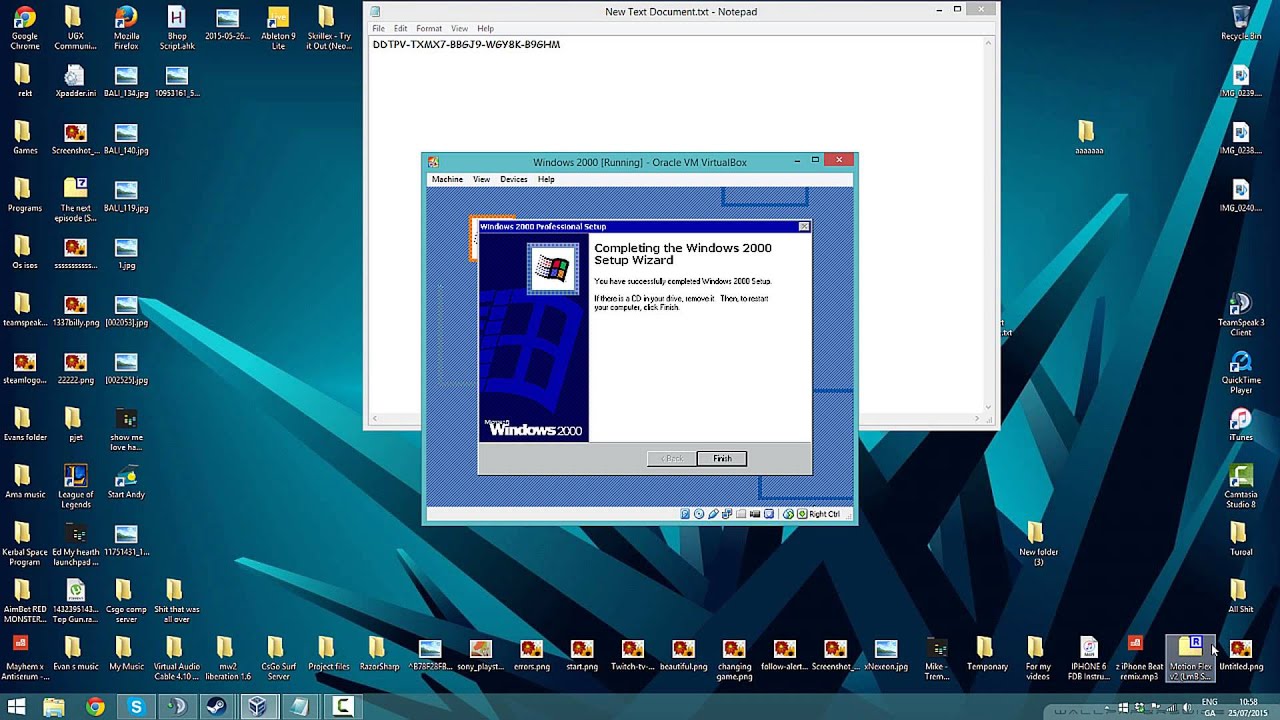Select the League of Legends desktop shortcut
Screen dimensions: 1280x720
75,487
